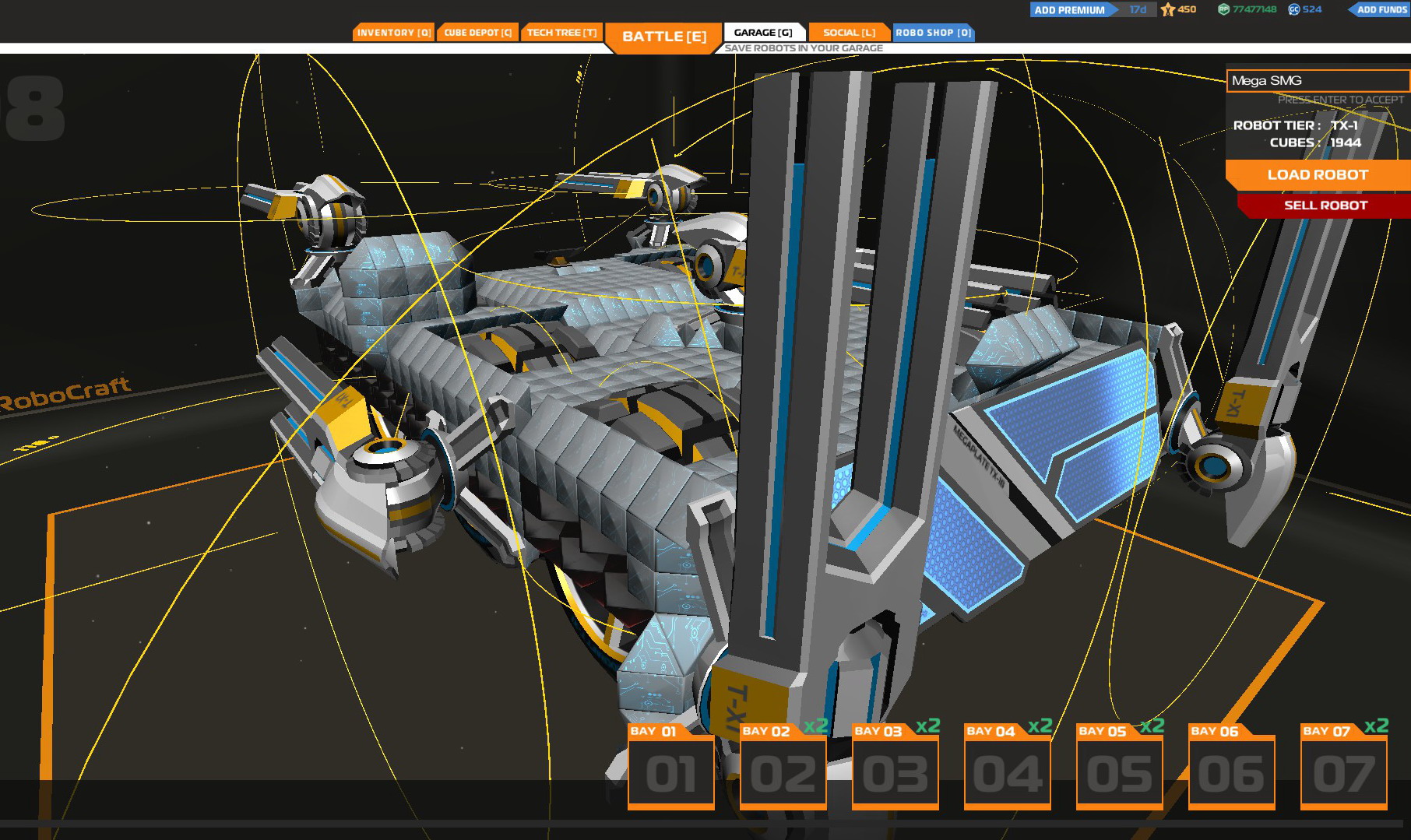
Task: Go to the Robo Shop tab
Action: tap(933, 32)
